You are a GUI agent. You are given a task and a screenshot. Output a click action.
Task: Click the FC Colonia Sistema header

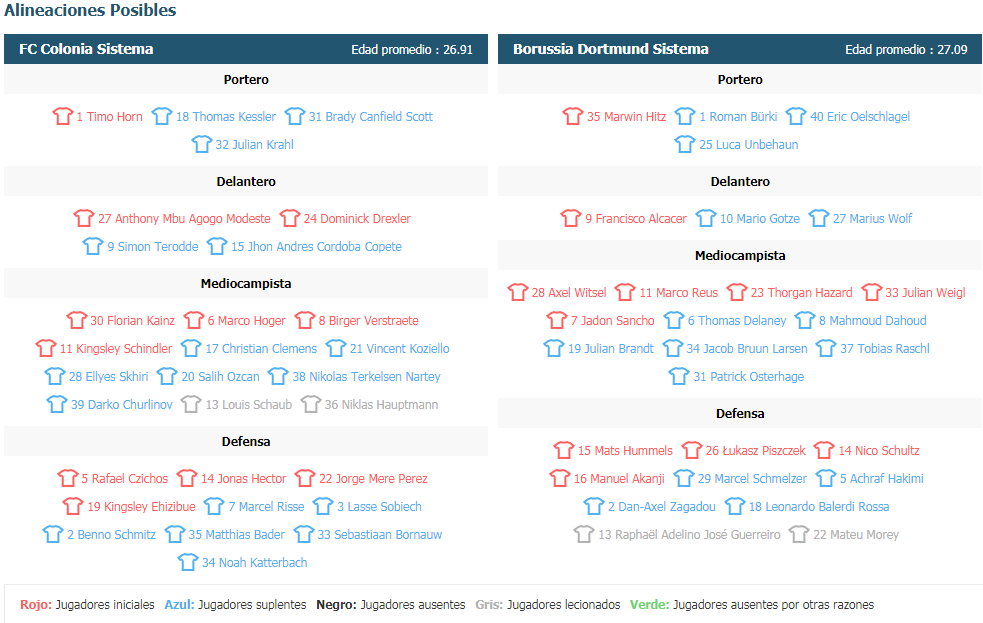[x=246, y=49]
